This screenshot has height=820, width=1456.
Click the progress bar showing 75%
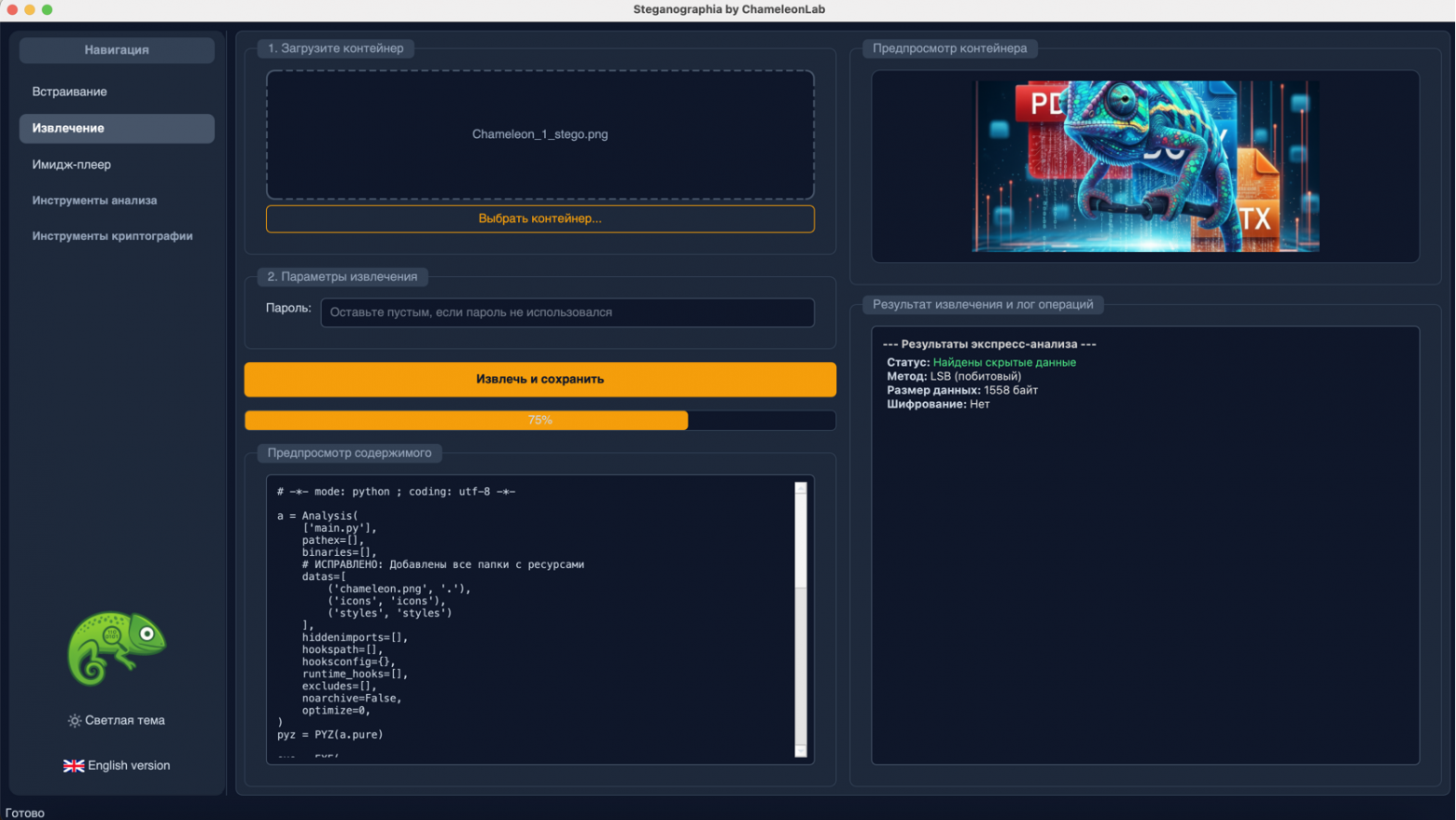[539, 421]
